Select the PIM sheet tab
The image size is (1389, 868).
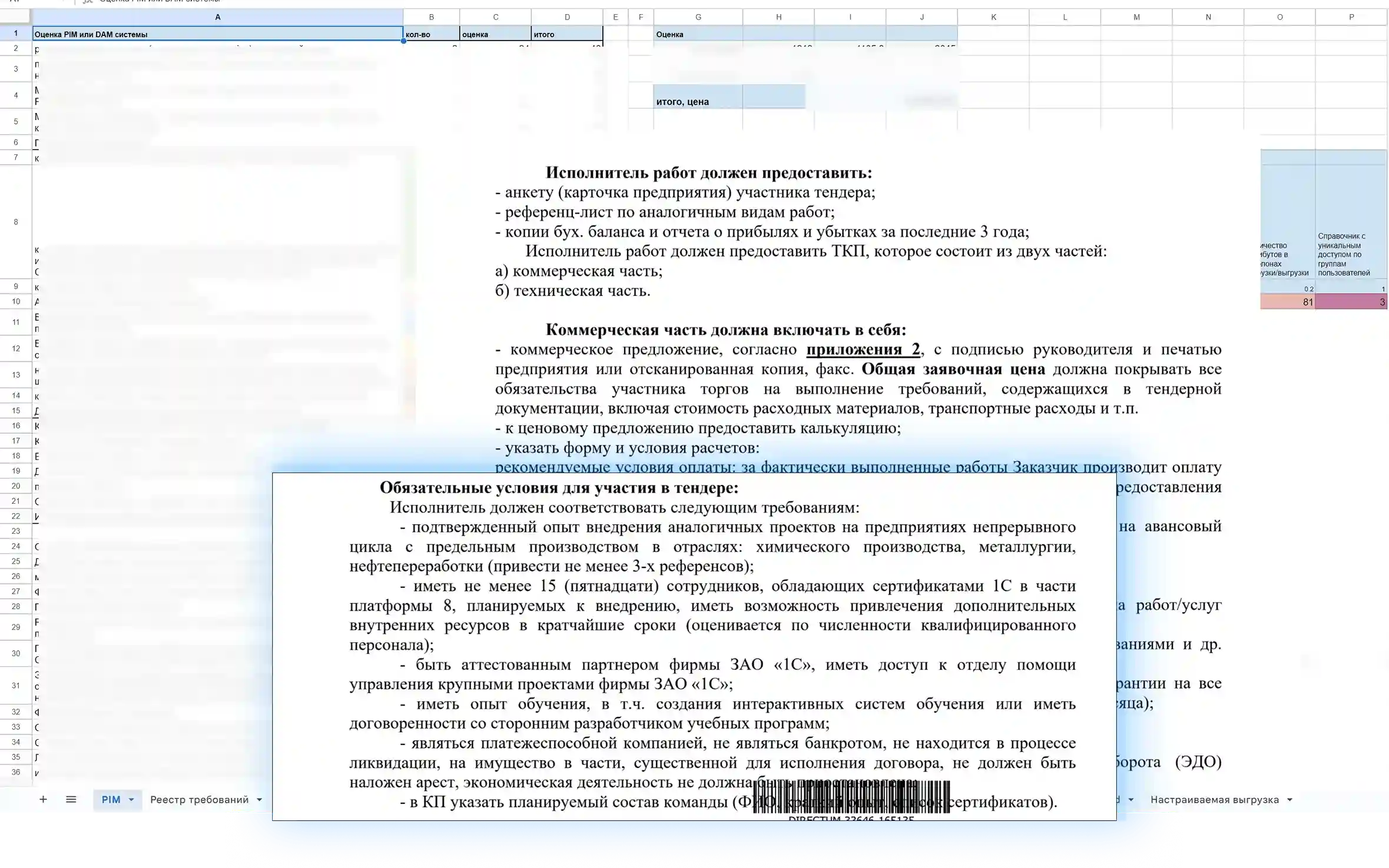point(111,800)
